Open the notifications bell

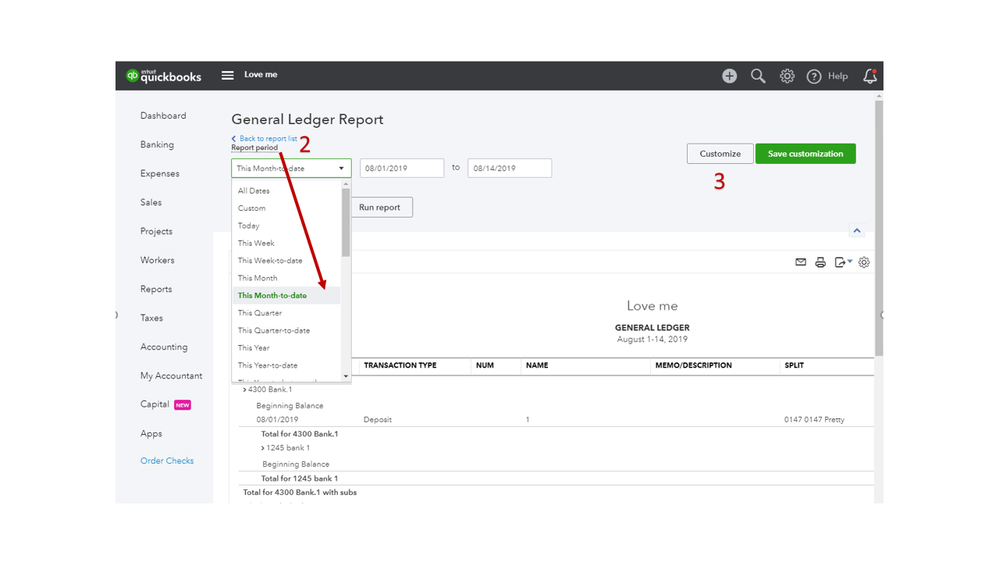869,76
